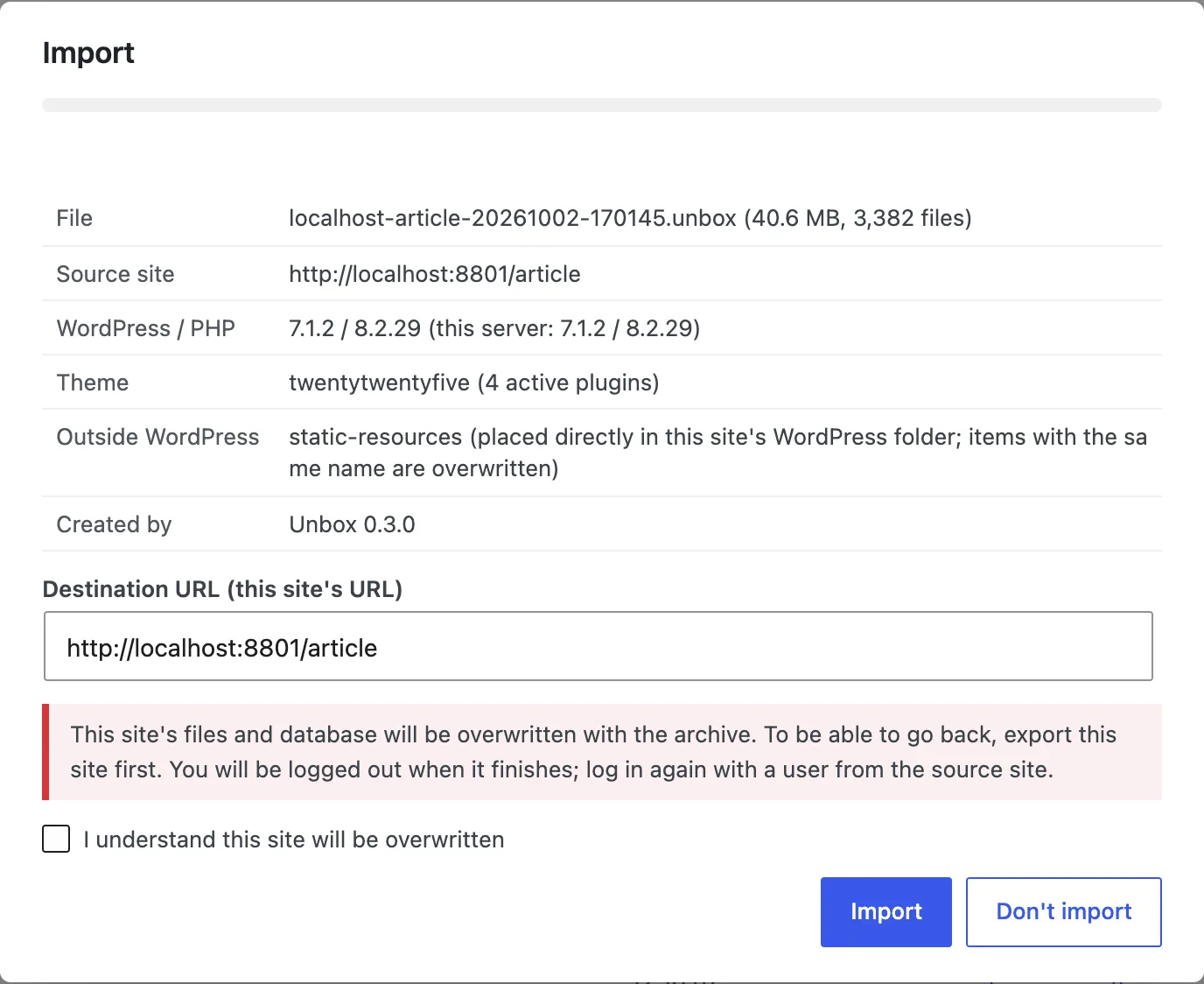Click the Source site value http://localhost:8801/article
1204x984 pixels.
(435, 274)
